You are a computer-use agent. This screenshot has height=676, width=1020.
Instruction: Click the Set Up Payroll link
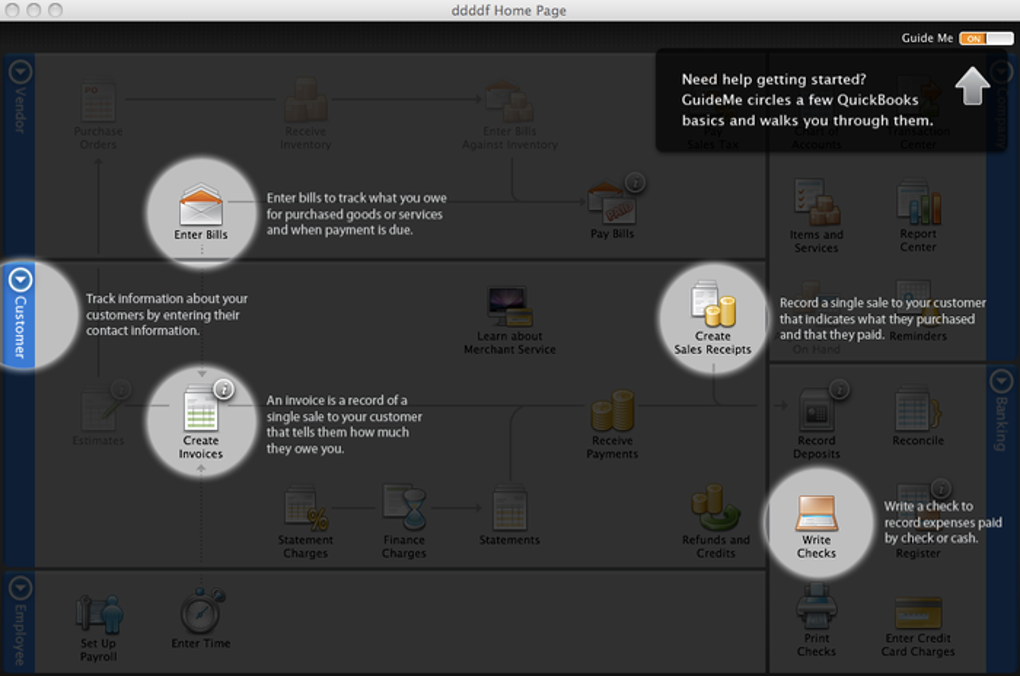(98, 649)
